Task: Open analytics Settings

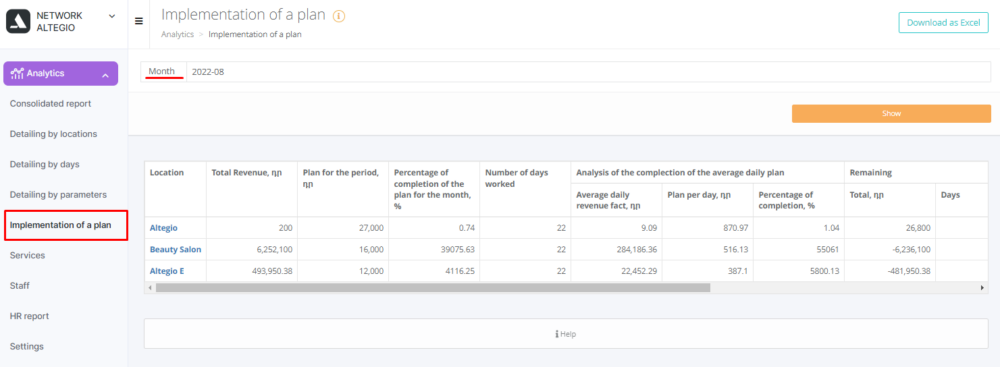Action: pyautogui.click(x=27, y=347)
